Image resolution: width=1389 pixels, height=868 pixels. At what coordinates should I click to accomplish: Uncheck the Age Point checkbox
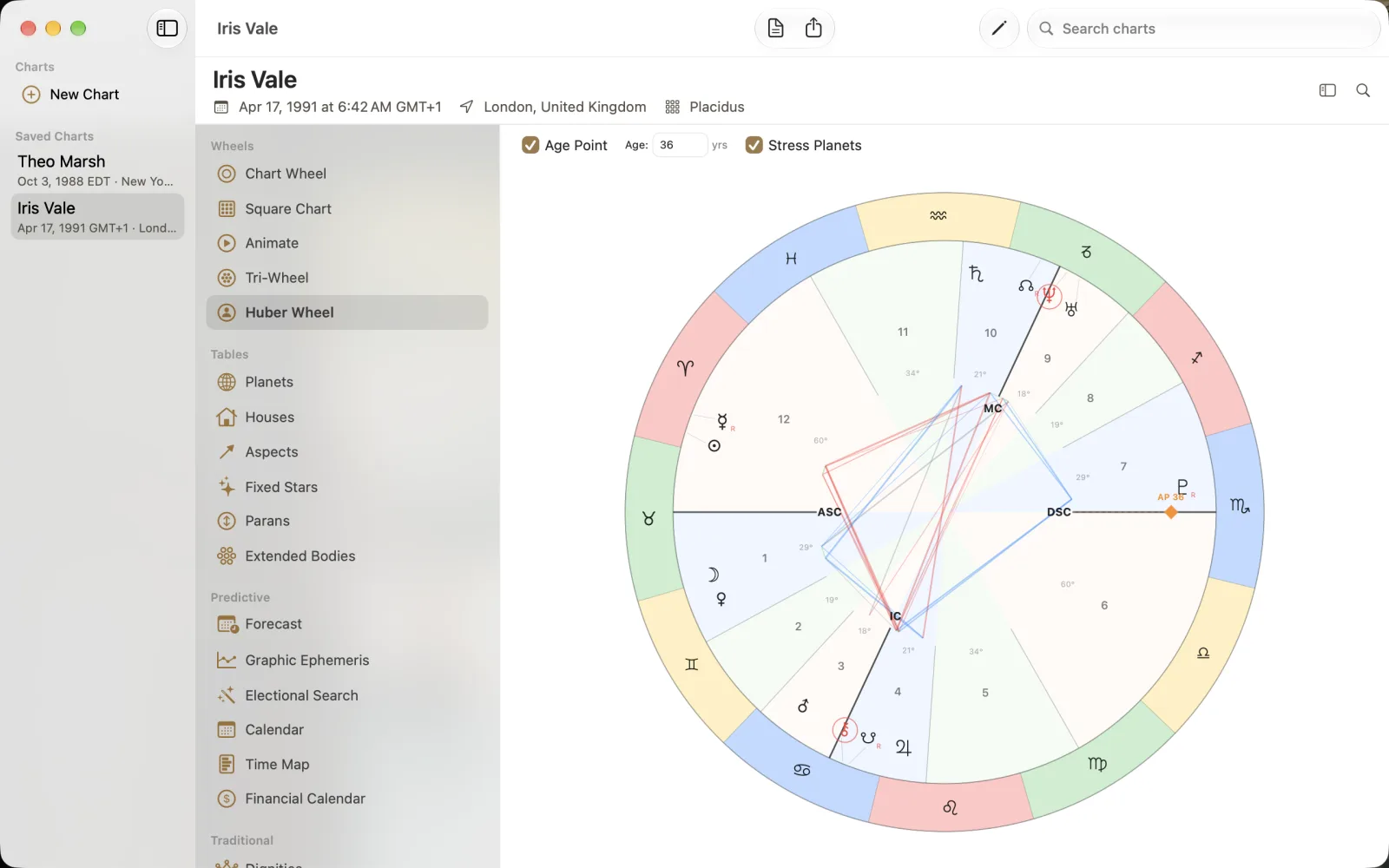coord(530,145)
